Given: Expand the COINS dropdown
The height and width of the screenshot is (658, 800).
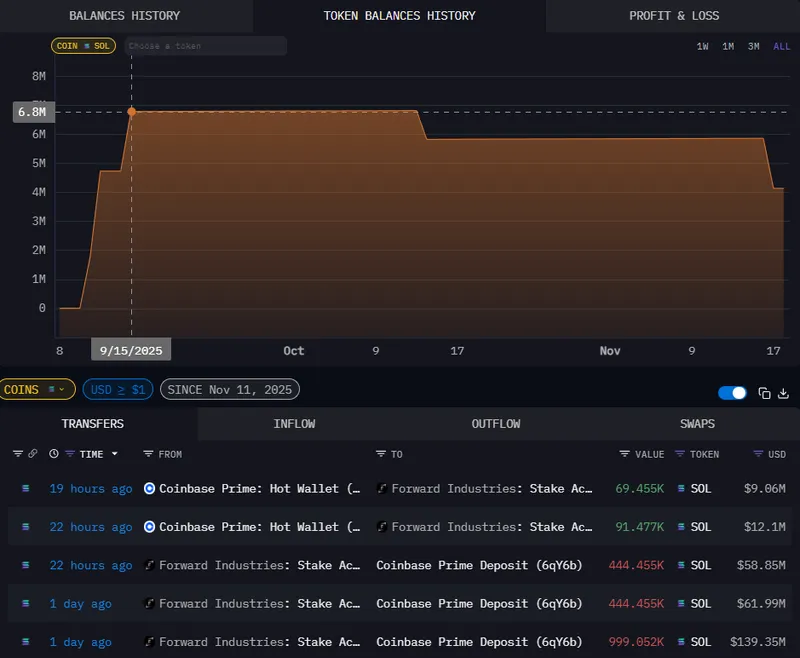Looking at the screenshot, I should (x=37, y=389).
